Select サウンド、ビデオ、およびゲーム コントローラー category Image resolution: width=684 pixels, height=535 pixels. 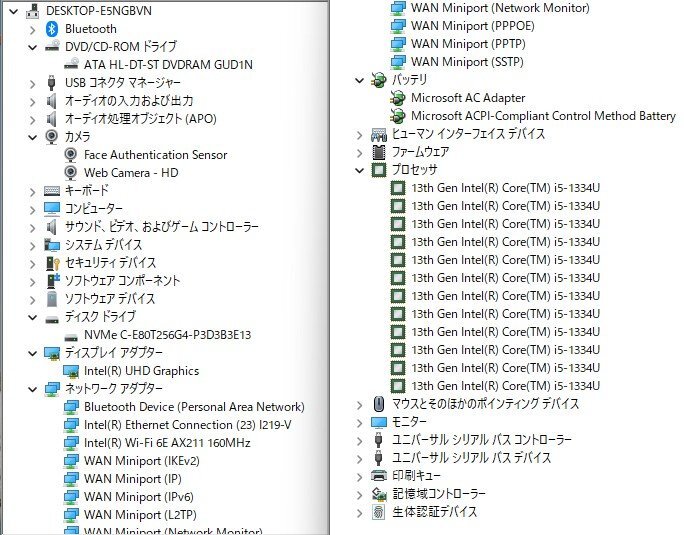[162, 227]
